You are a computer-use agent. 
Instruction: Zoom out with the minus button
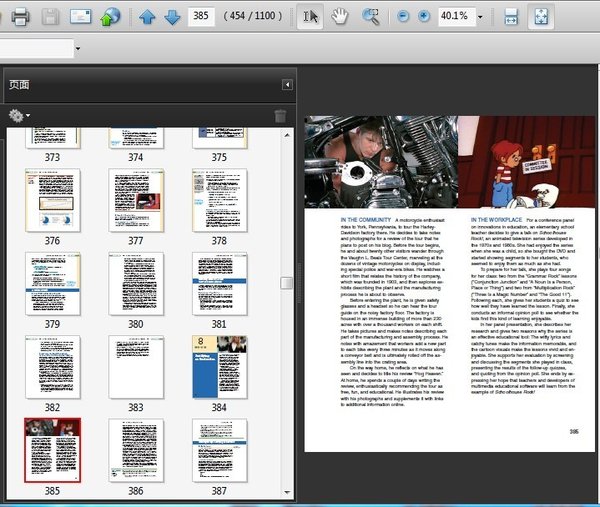click(x=404, y=17)
